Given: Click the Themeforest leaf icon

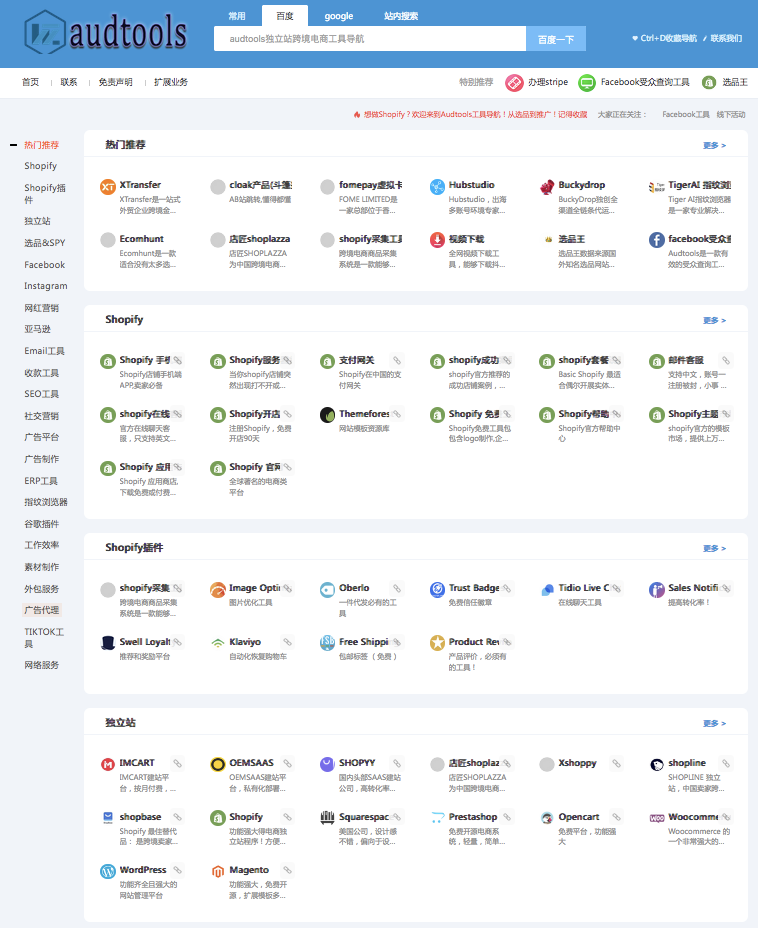Looking at the screenshot, I should tap(327, 415).
